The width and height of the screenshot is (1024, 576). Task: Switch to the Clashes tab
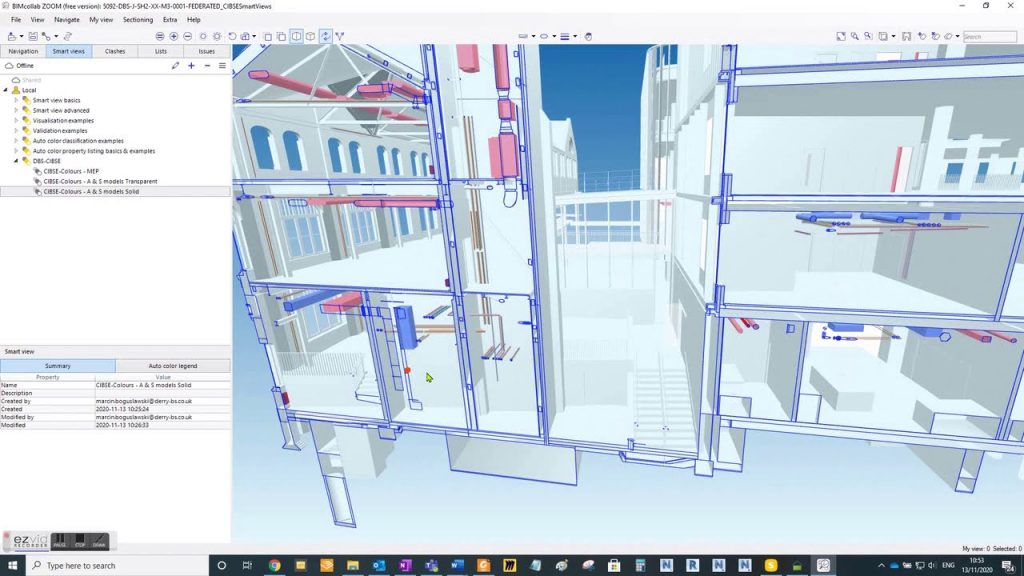[x=115, y=51]
